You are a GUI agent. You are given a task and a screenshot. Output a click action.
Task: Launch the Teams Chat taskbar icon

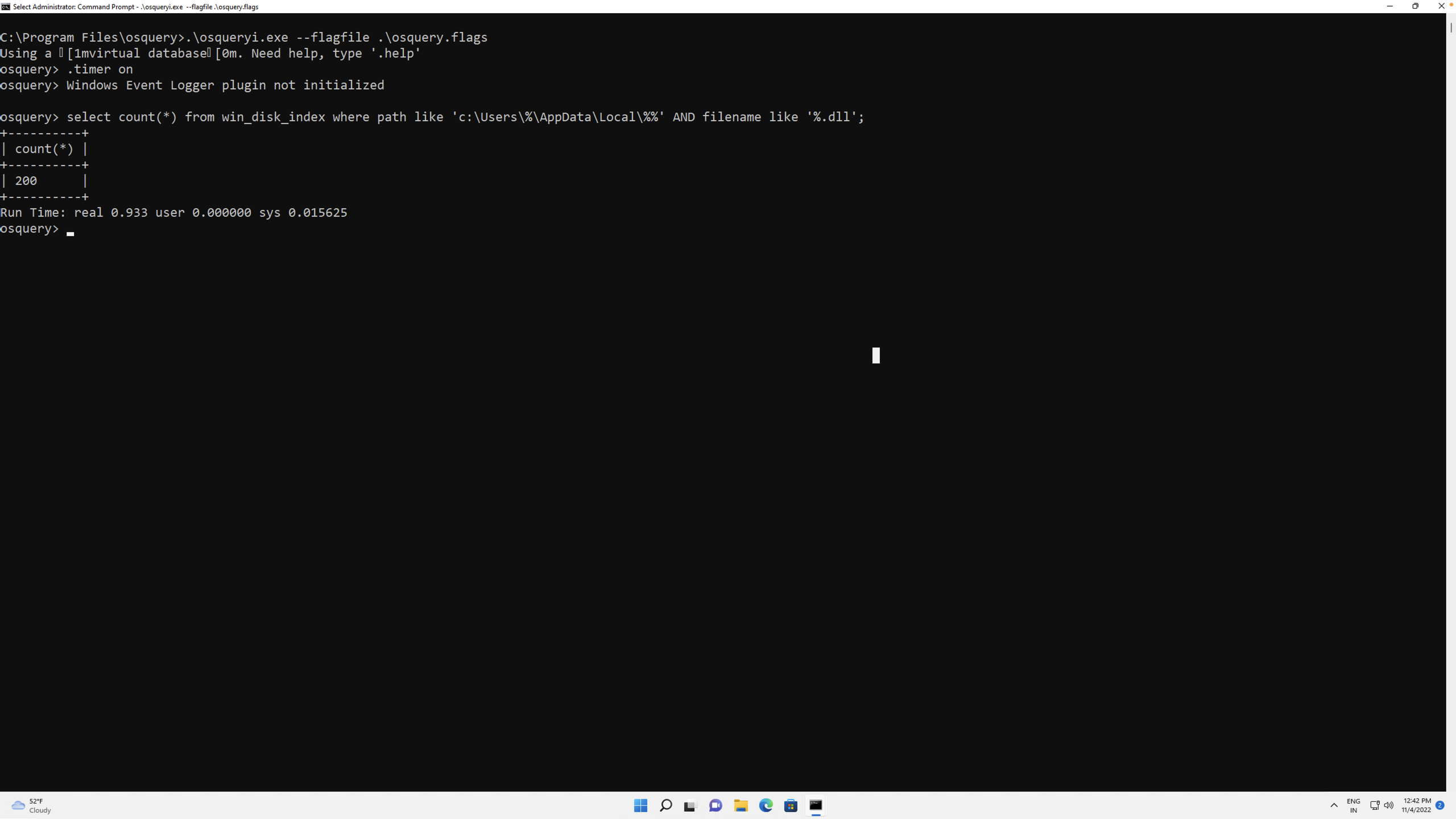click(715, 805)
